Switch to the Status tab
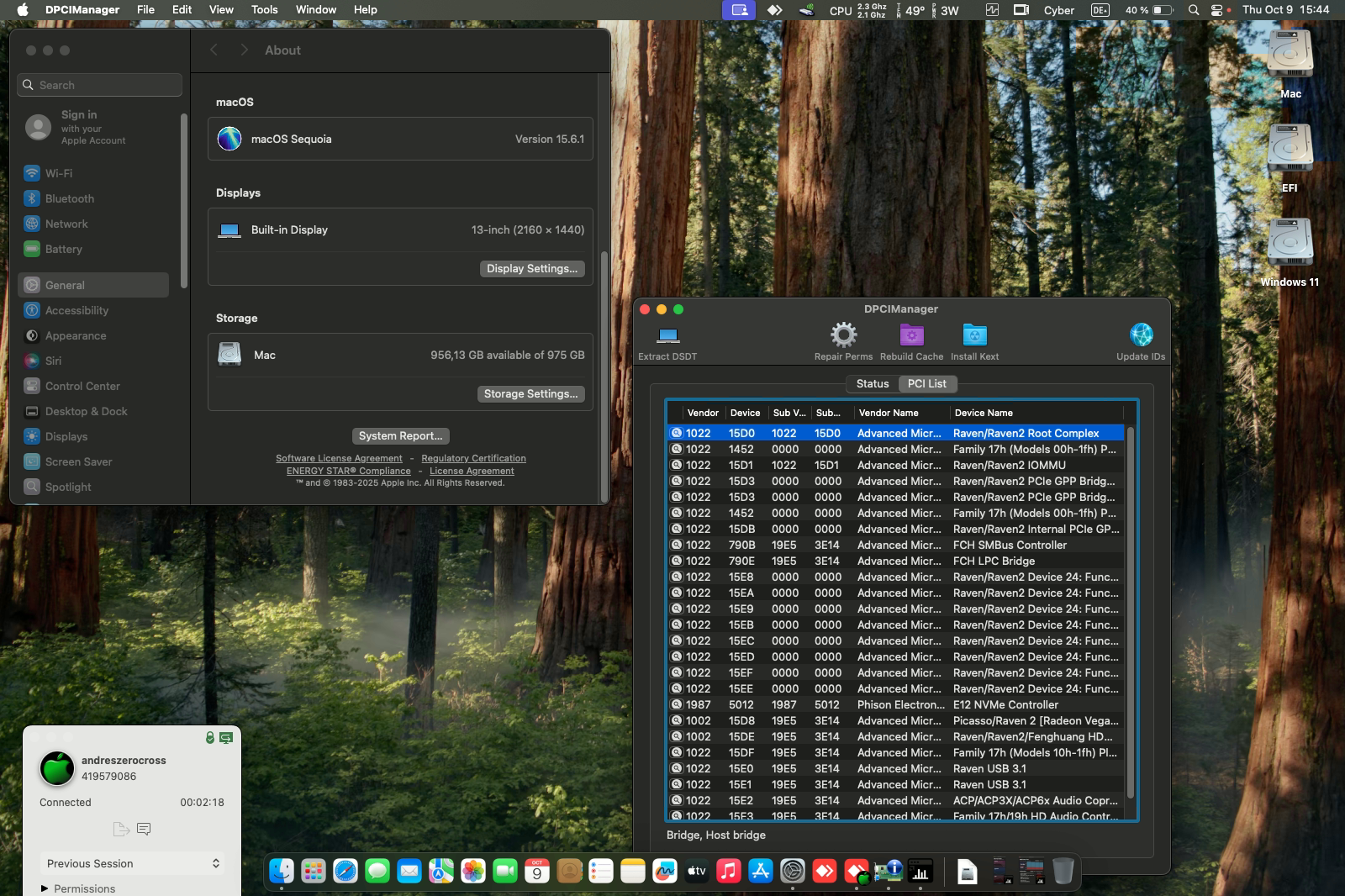The width and height of the screenshot is (1345, 896). tap(873, 383)
